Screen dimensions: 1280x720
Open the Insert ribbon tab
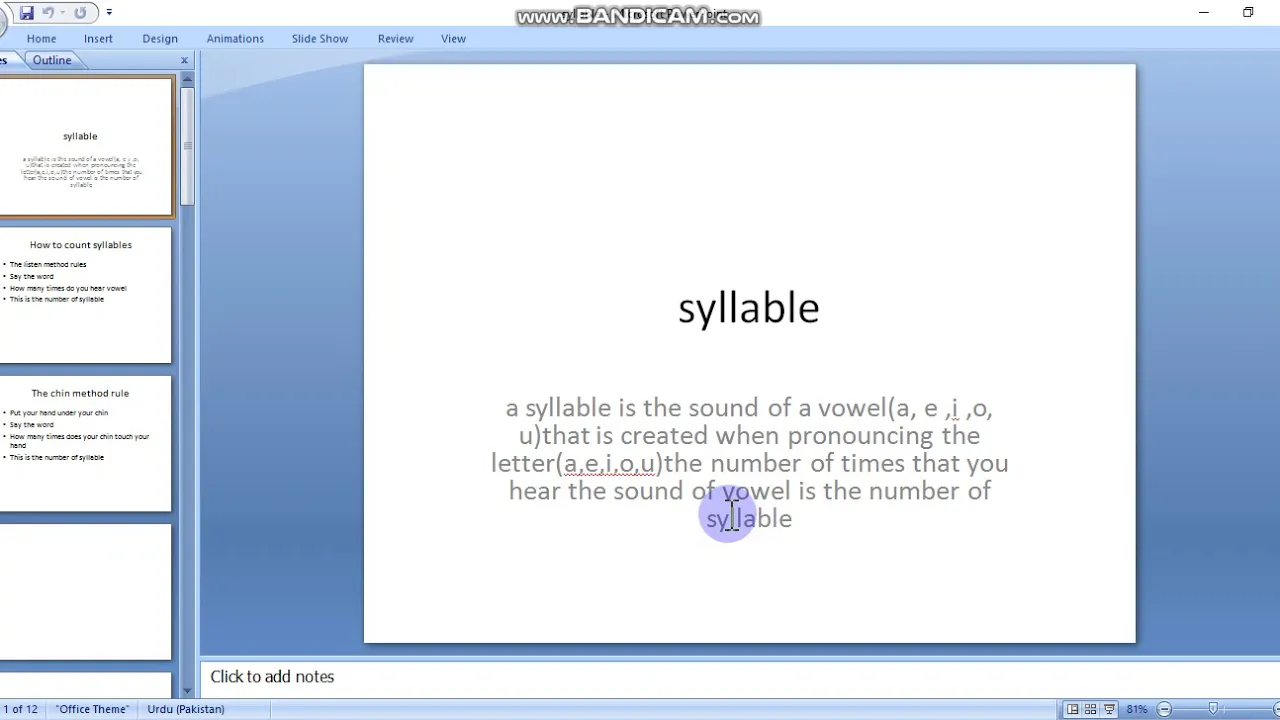[x=98, y=38]
